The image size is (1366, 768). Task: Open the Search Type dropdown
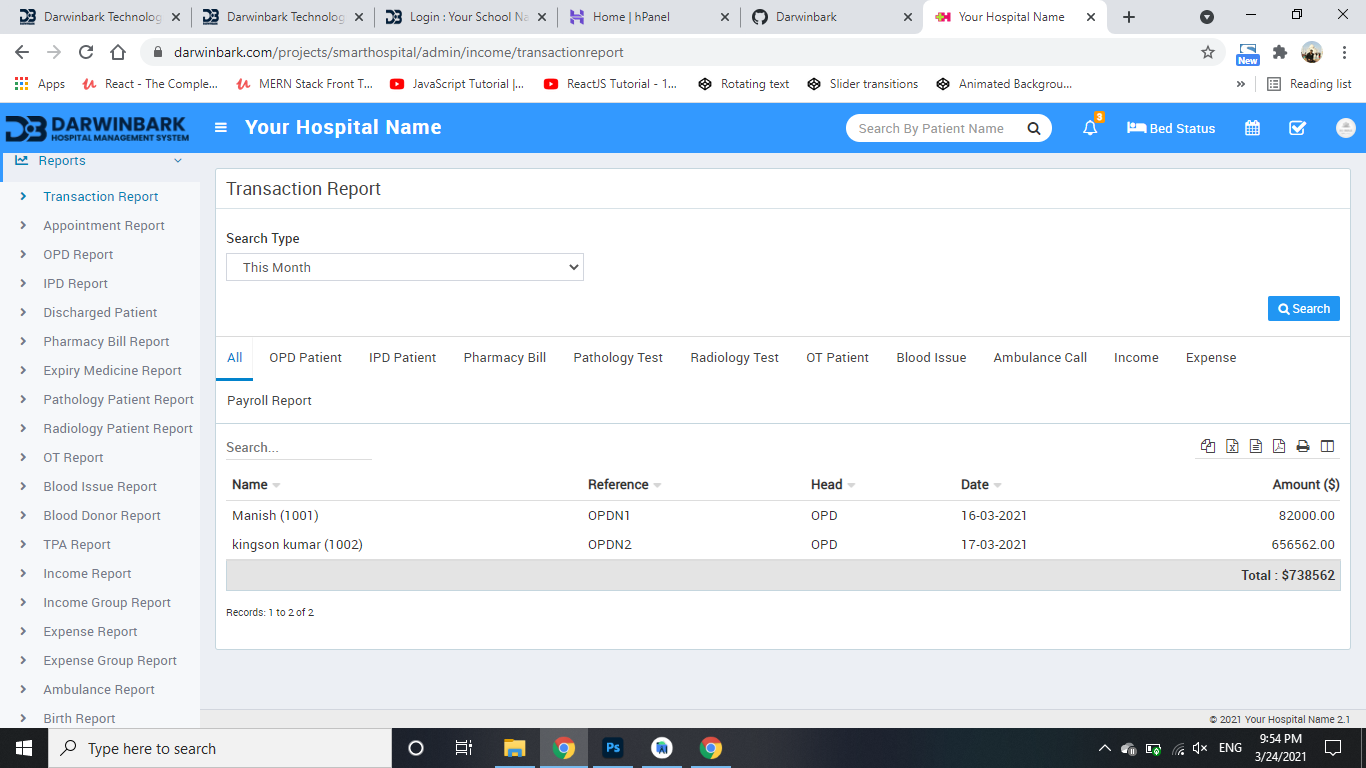405,267
